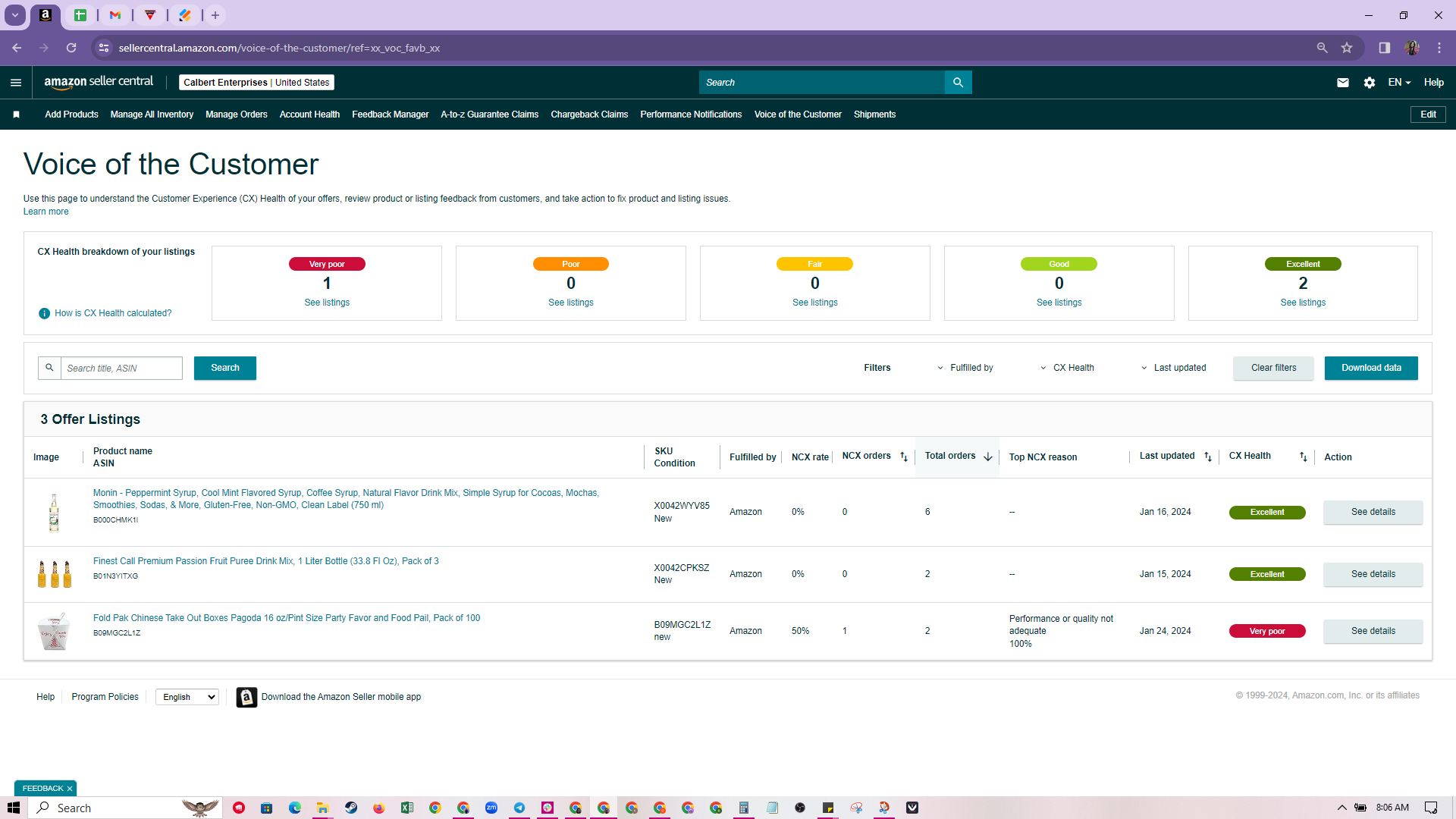Focus the header Search input box
The height and width of the screenshot is (819, 1456).
click(822, 83)
